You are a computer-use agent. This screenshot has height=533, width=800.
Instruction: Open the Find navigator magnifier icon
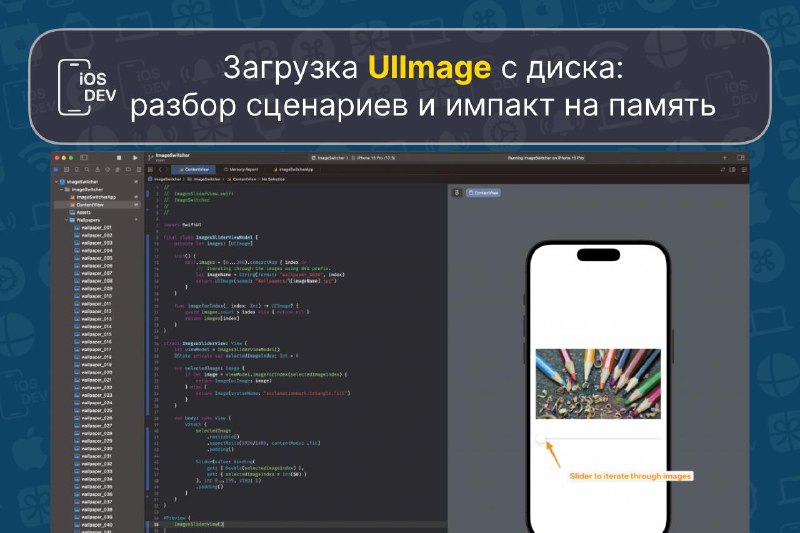click(87, 169)
